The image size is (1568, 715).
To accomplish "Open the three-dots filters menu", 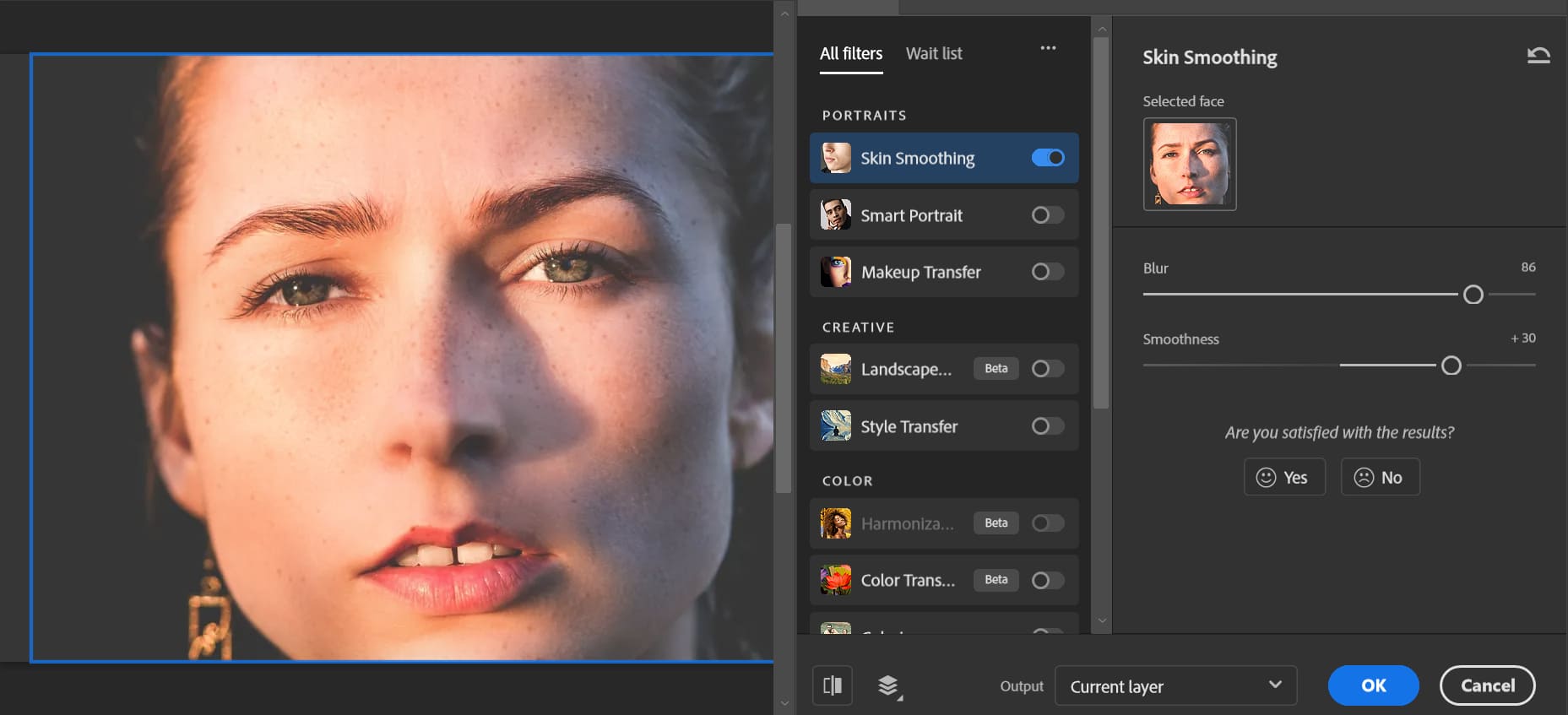I will click(1048, 48).
